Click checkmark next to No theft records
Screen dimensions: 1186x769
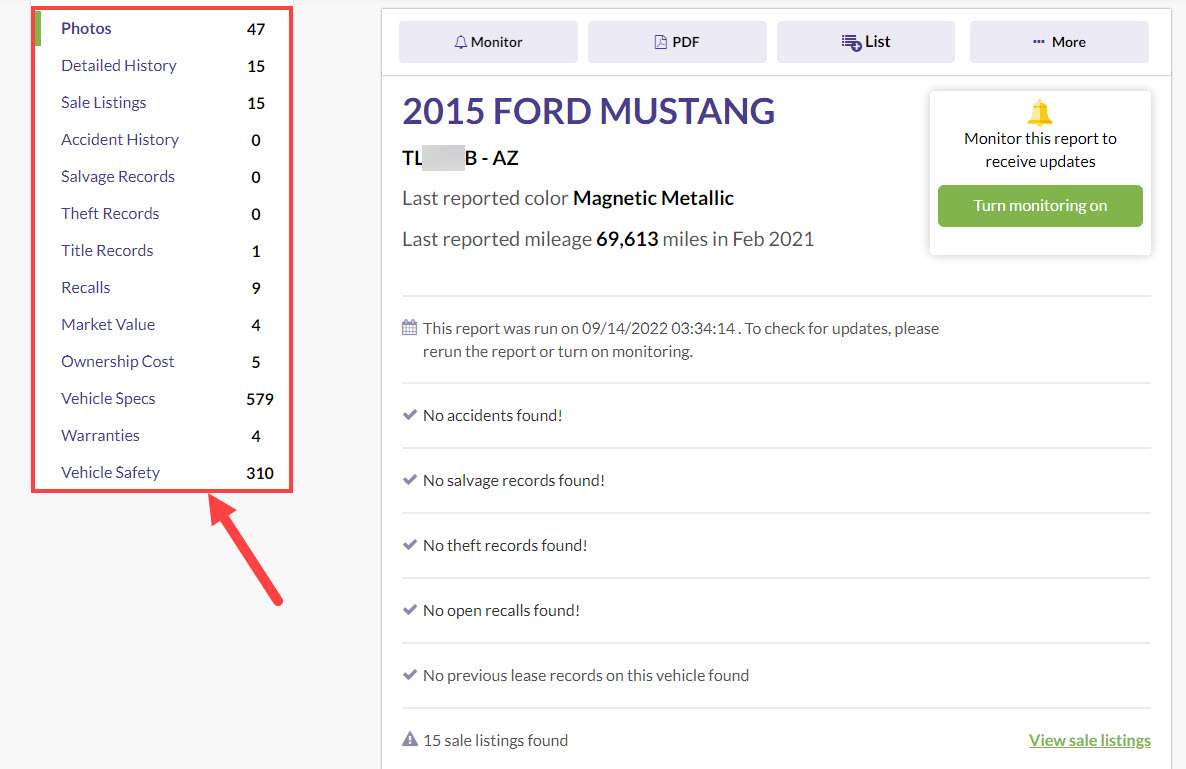(x=410, y=544)
